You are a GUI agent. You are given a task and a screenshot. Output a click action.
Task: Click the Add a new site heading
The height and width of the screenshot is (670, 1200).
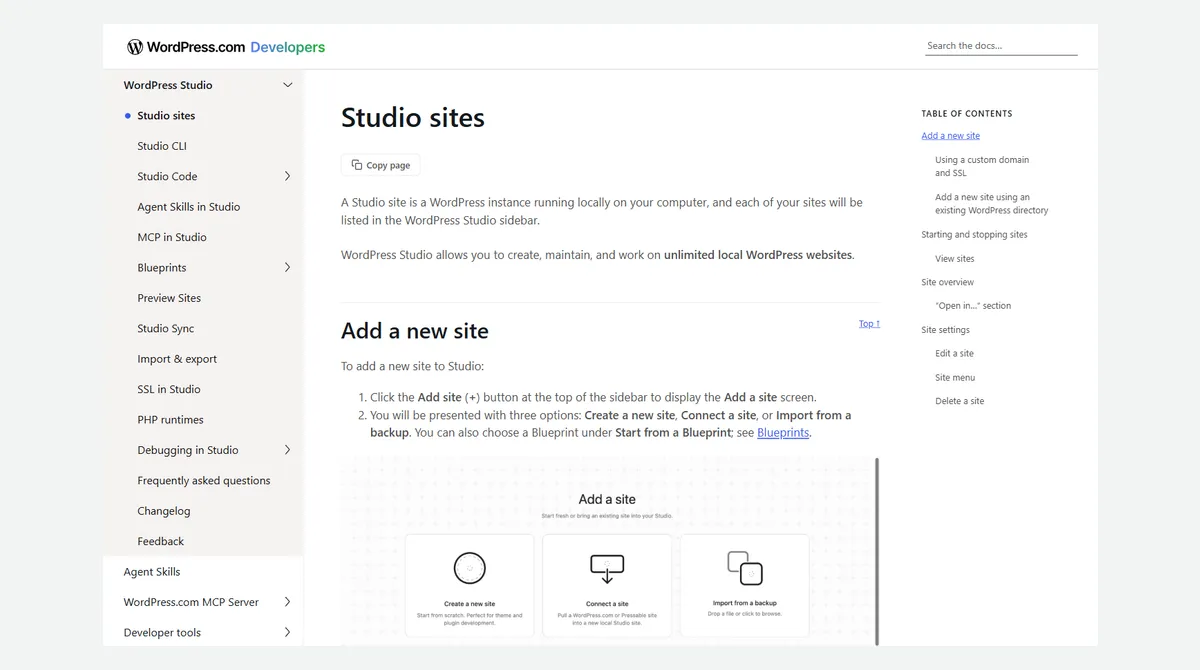pyautogui.click(x=415, y=331)
